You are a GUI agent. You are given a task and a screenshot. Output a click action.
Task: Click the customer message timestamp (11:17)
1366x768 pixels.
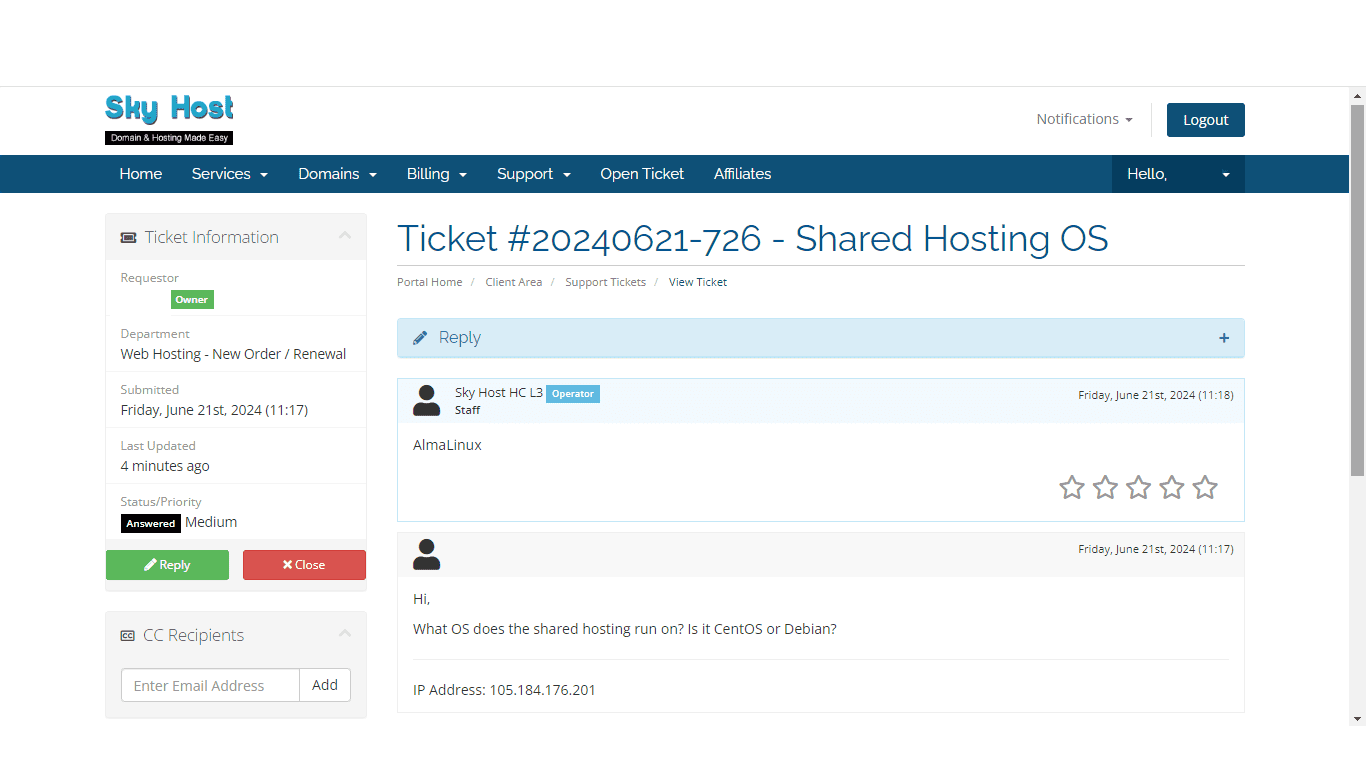(1156, 549)
